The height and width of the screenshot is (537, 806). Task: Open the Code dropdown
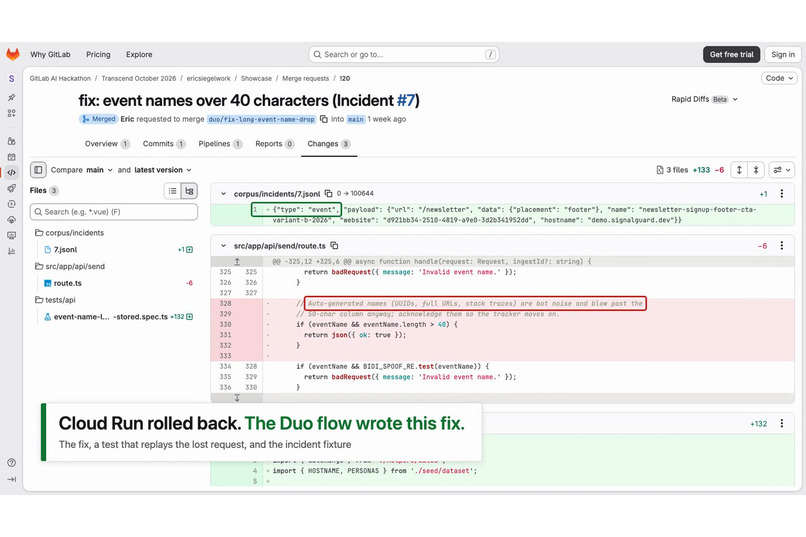pos(779,78)
